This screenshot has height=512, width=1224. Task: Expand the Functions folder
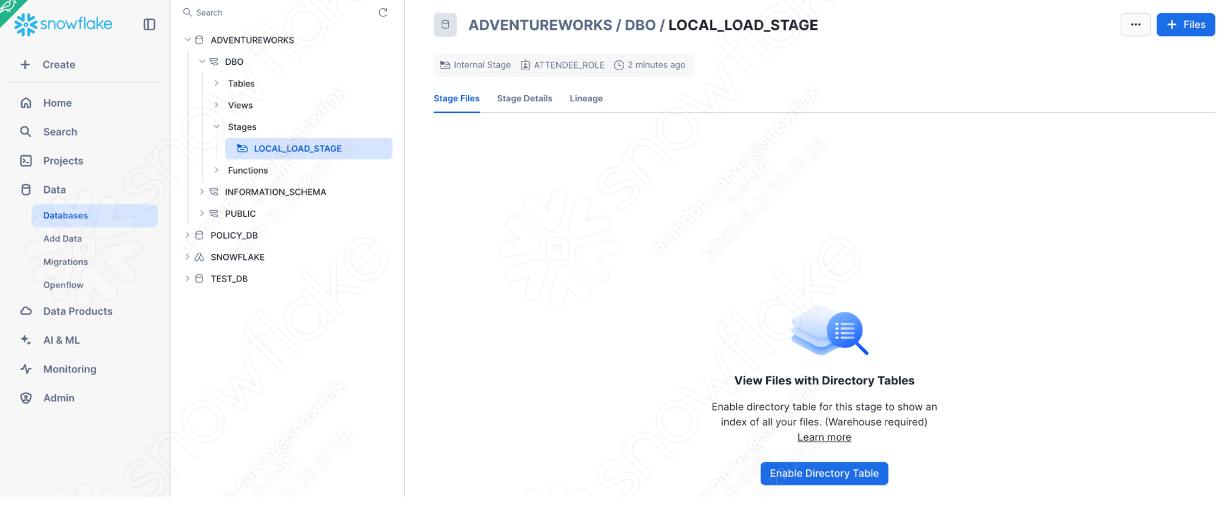[x=216, y=170]
